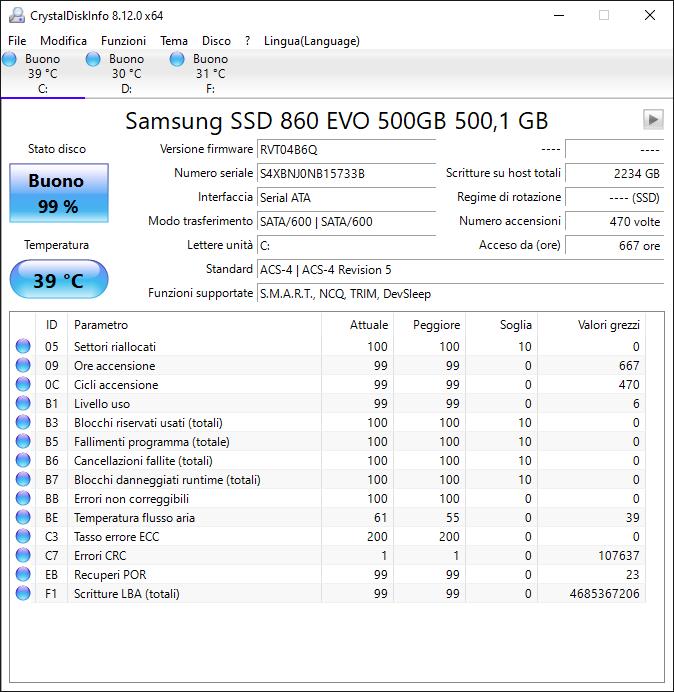Select the C: disk tab at 39 °C
The width and height of the screenshot is (674, 692).
(42, 73)
